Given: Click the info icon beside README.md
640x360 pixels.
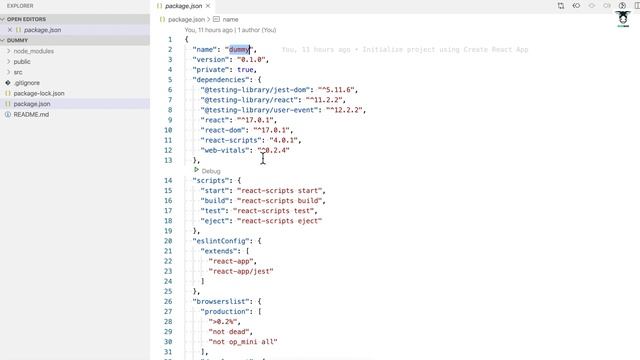Looking at the screenshot, I should coord(8,114).
